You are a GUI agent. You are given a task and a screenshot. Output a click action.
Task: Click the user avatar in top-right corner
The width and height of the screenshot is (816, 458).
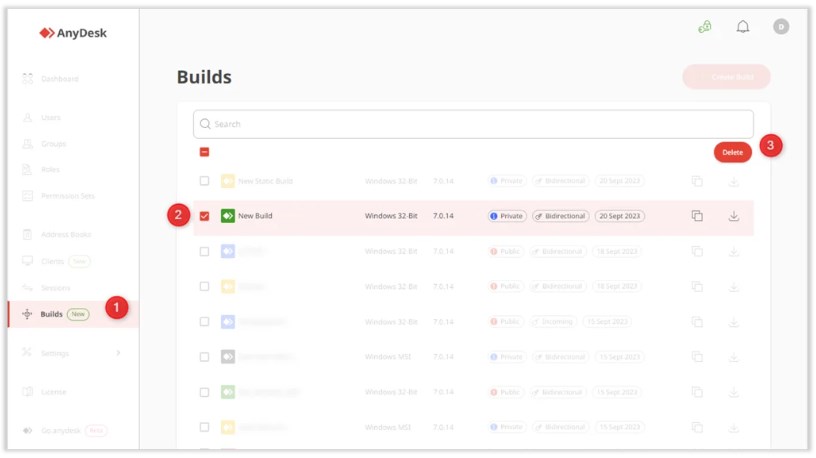781,27
